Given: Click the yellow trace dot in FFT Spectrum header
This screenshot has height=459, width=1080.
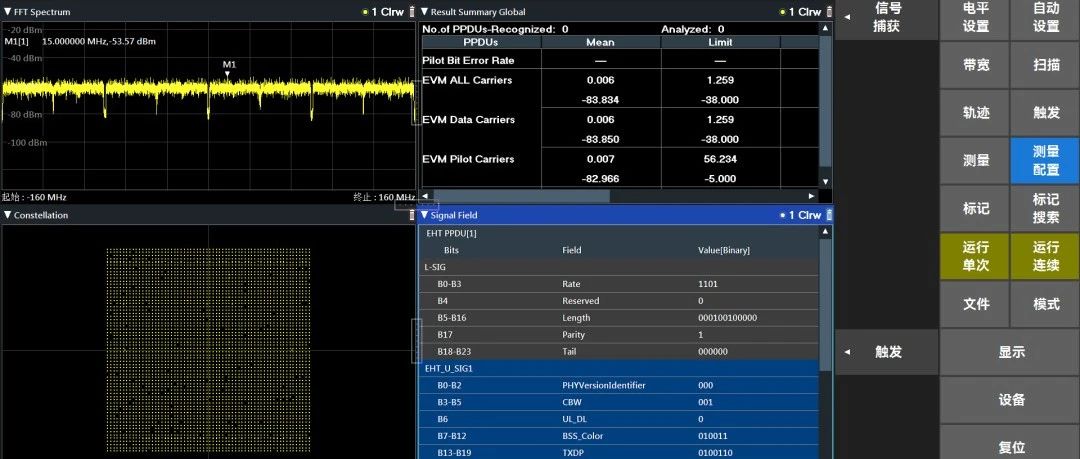Looking at the screenshot, I should 365,12.
